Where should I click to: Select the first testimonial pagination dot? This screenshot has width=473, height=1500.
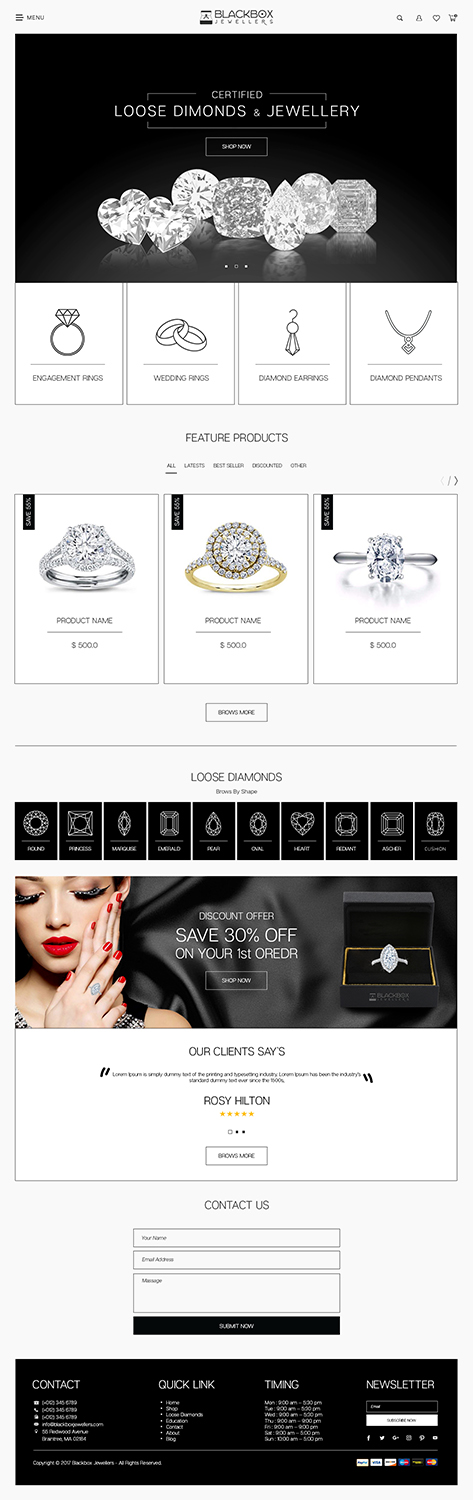point(230,1131)
